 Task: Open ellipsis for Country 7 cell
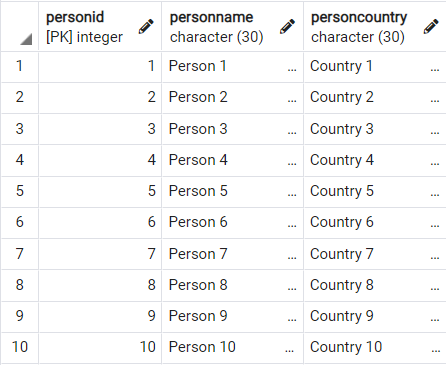click(x=435, y=258)
